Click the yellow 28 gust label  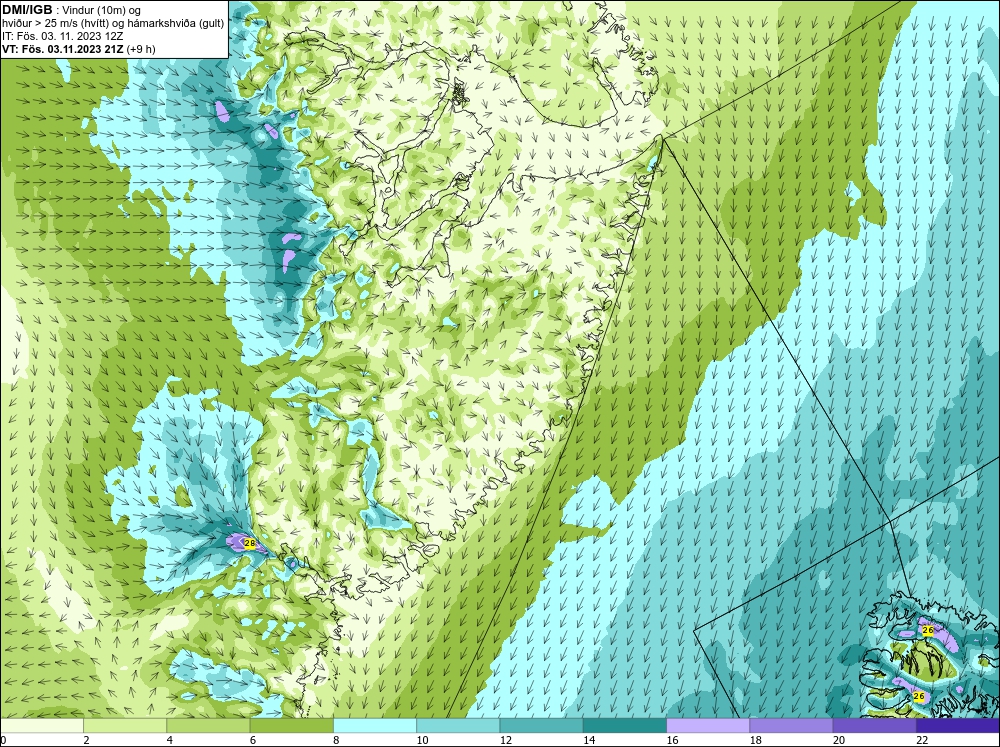click(249, 544)
